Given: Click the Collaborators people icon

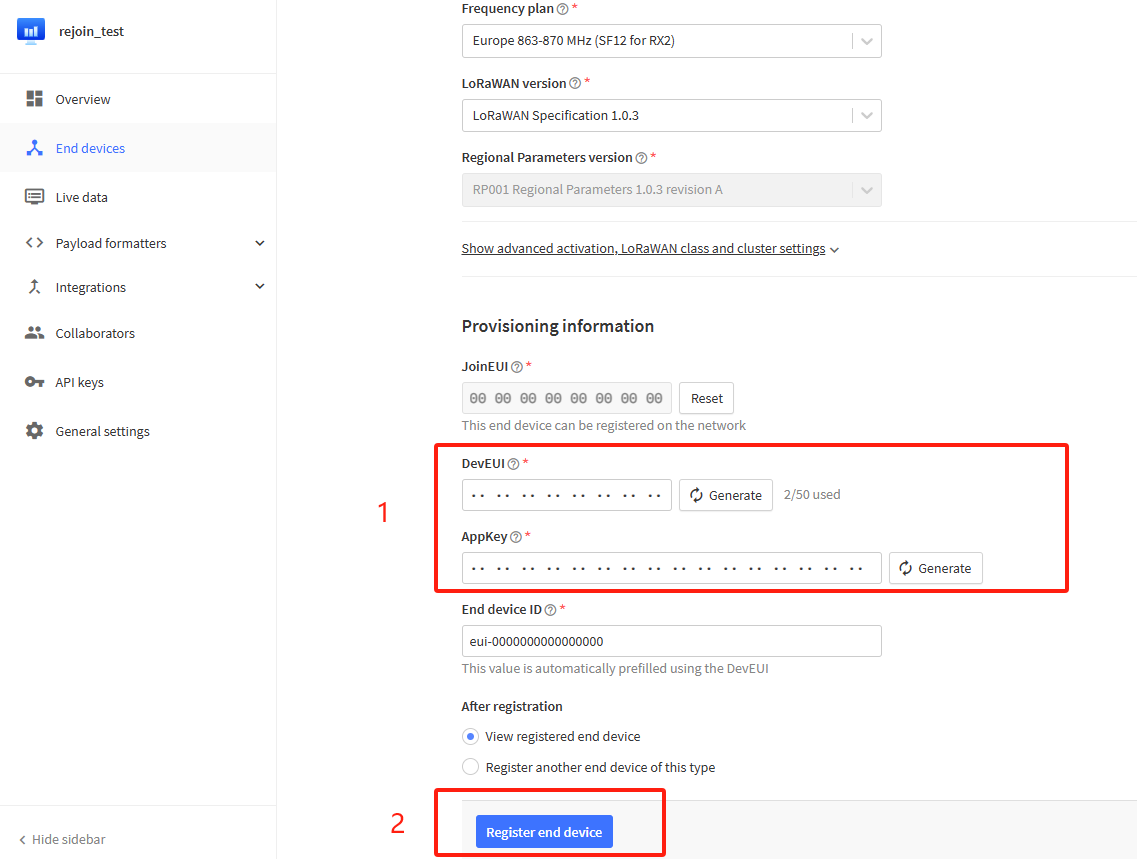Looking at the screenshot, I should pos(34,333).
